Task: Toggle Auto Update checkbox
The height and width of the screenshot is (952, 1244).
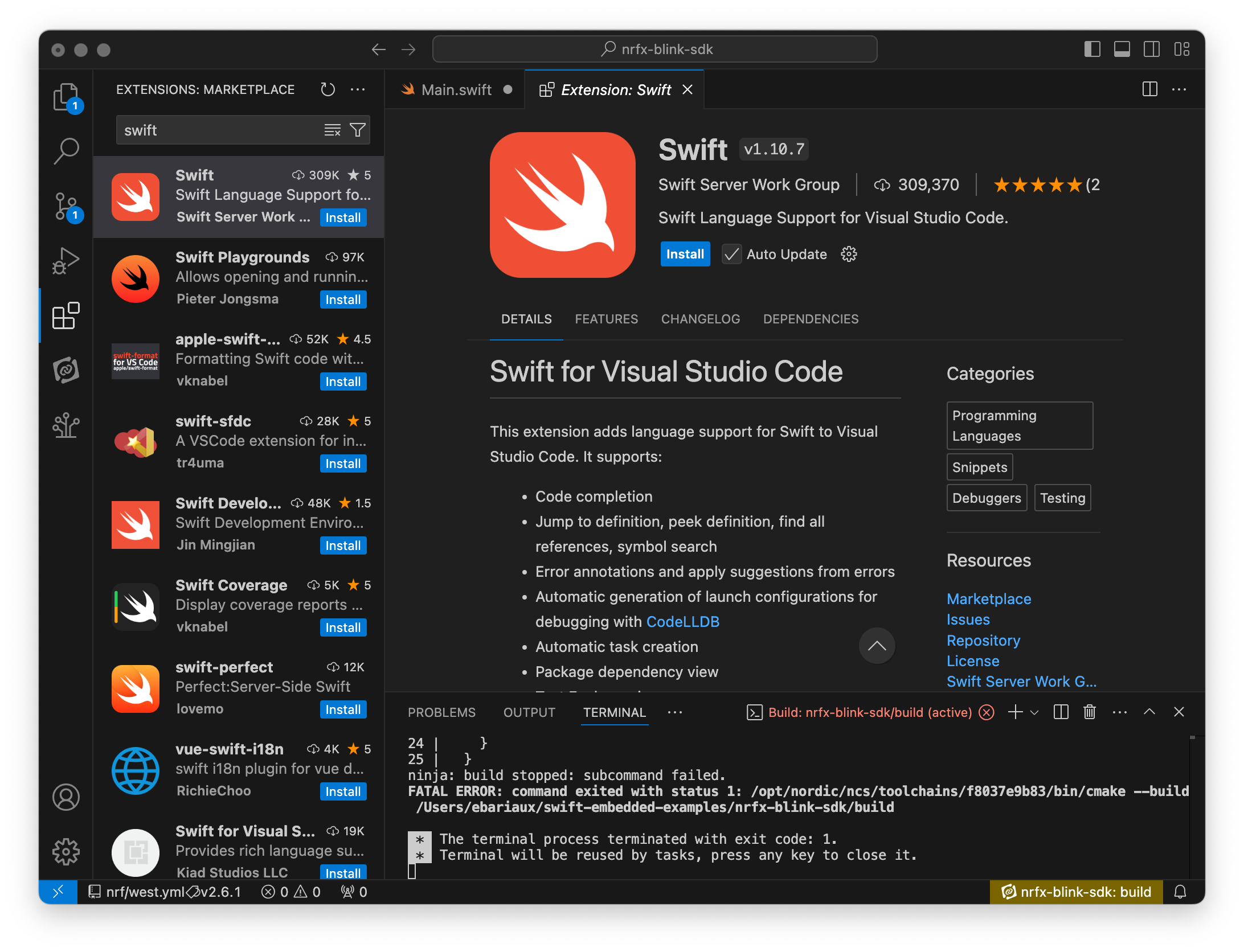Action: [731, 254]
